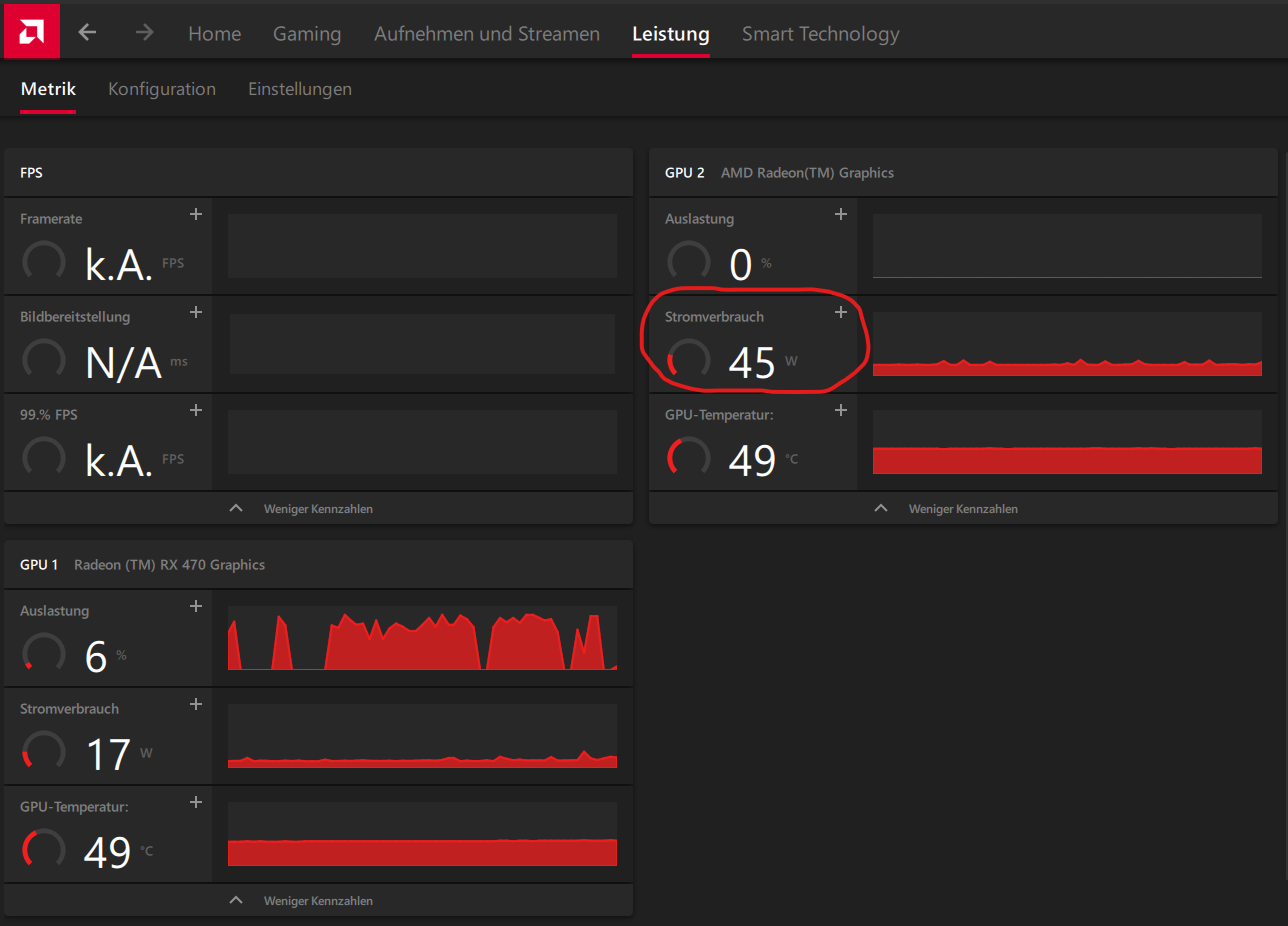
Task: Click the GPU 2 temperature gauge dial
Action: click(689, 458)
